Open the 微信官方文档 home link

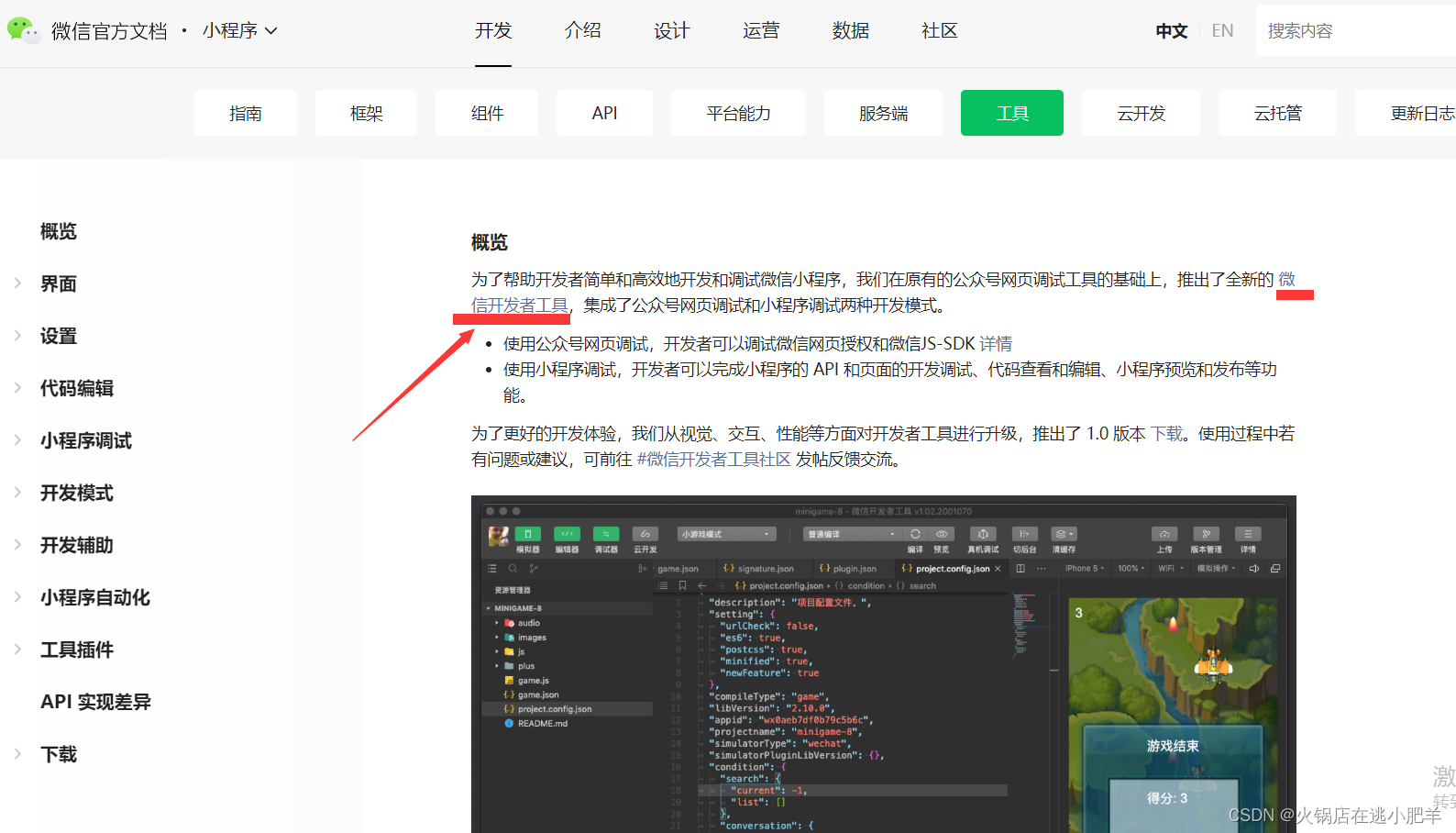pos(109,31)
